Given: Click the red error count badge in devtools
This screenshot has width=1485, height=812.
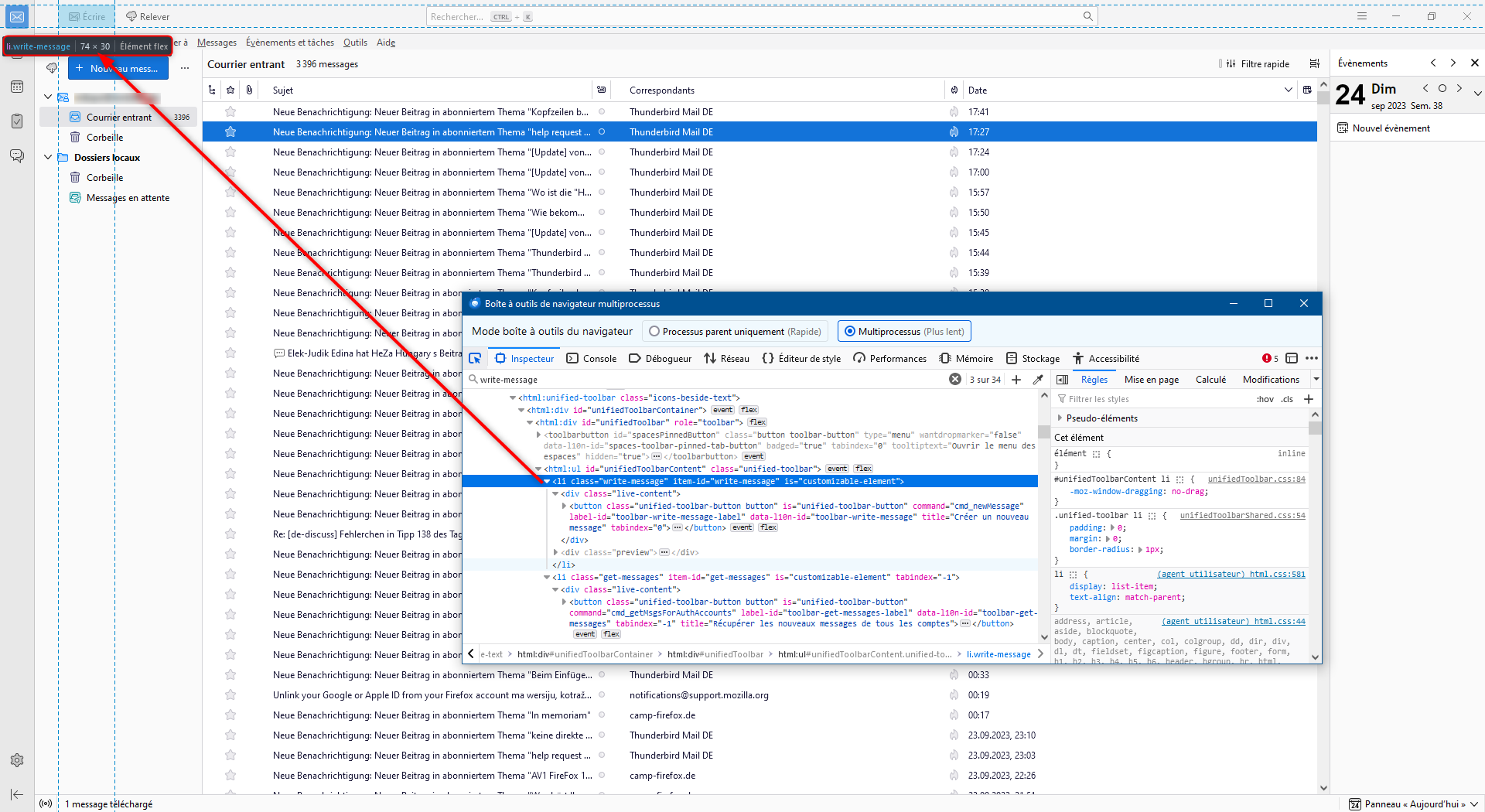Looking at the screenshot, I should (1270, 358).
